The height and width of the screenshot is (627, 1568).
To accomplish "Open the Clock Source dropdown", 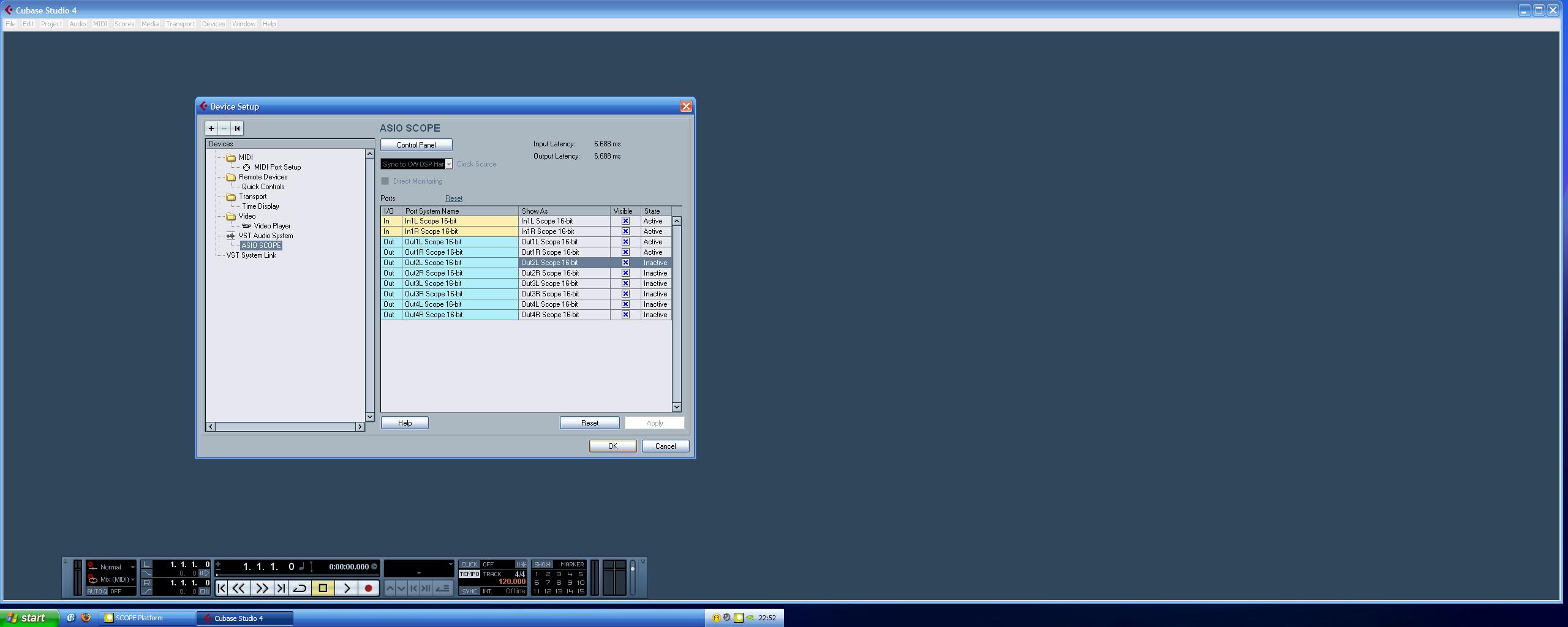I will pyautogui.click(x=449, y=163).
